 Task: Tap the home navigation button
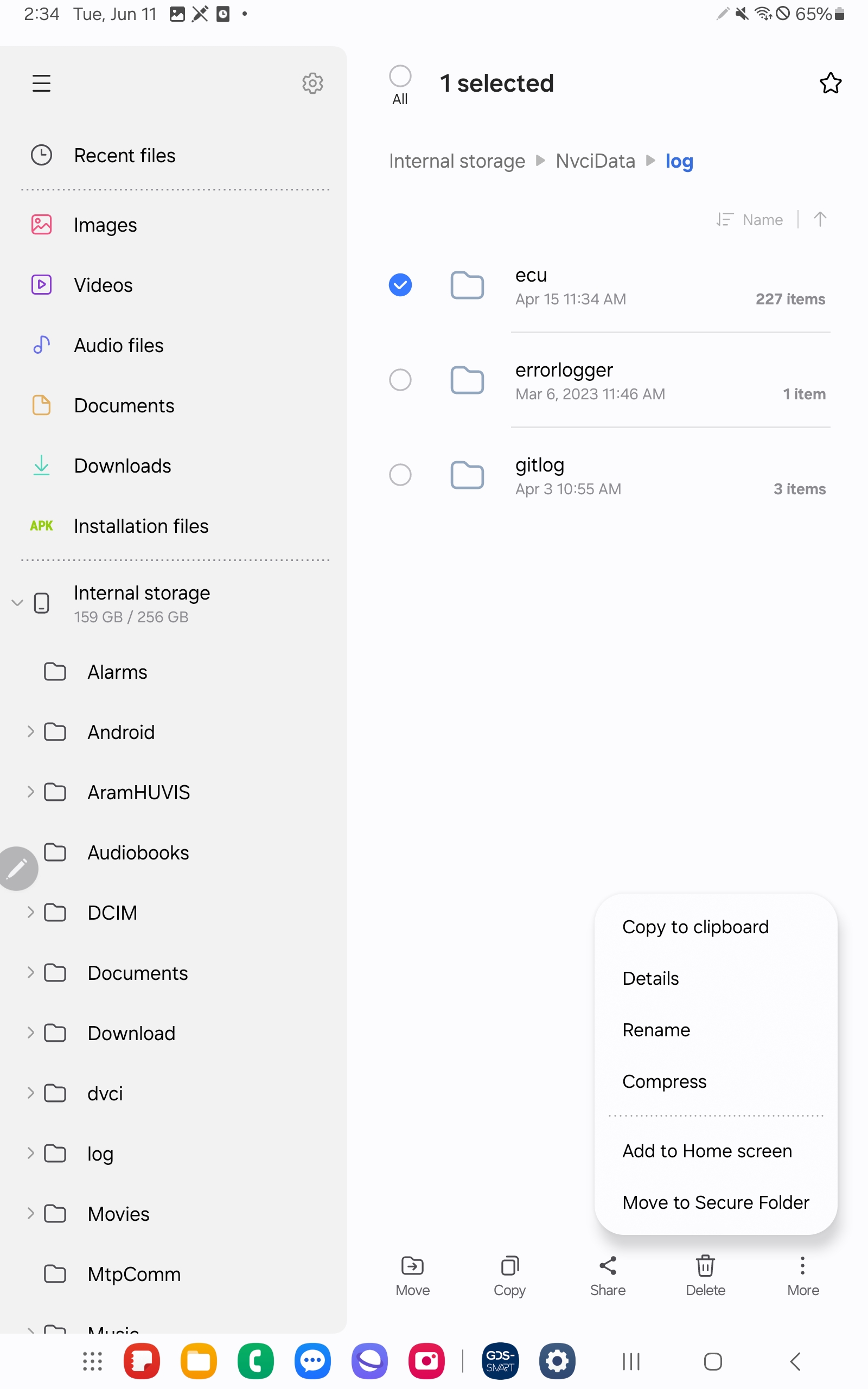tap(712, 1361)
